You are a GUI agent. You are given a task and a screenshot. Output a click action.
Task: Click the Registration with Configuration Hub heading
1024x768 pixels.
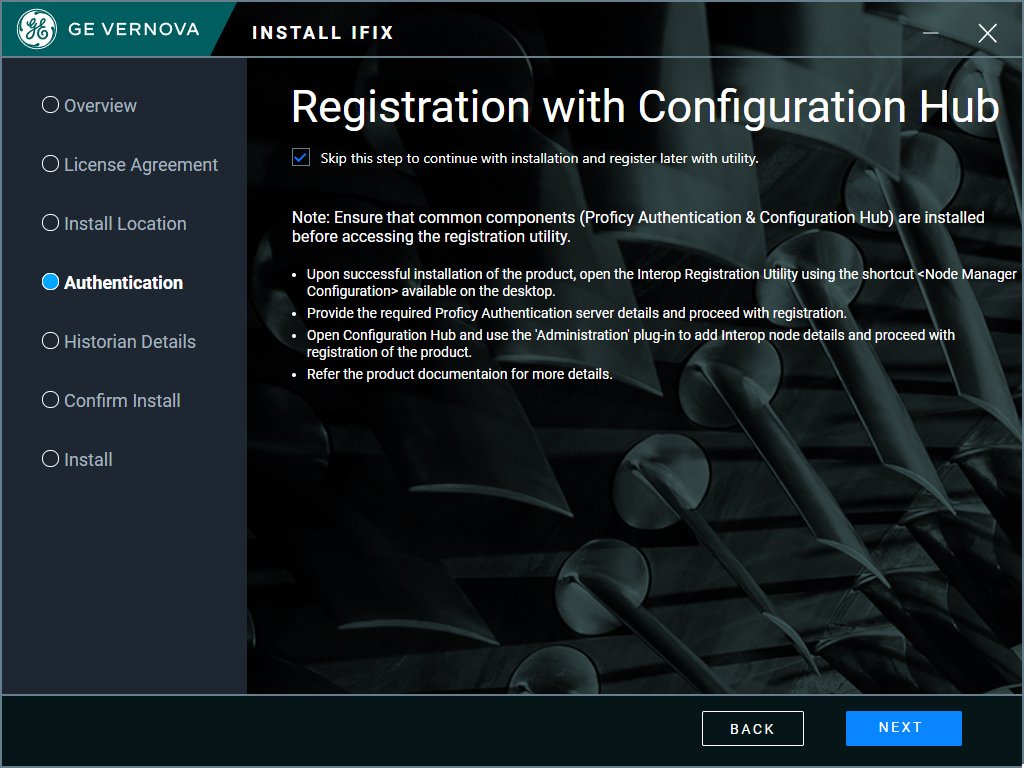tap(645, 106)
